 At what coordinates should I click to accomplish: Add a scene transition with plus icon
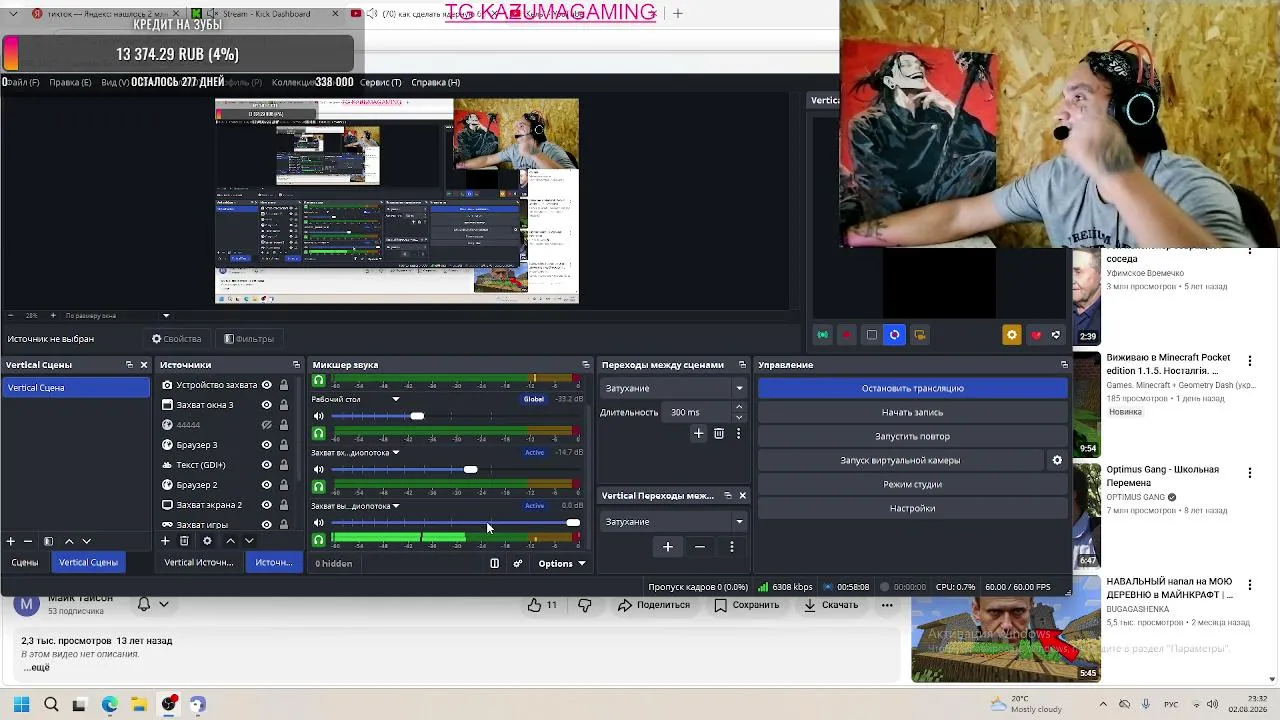coord(698,433)
